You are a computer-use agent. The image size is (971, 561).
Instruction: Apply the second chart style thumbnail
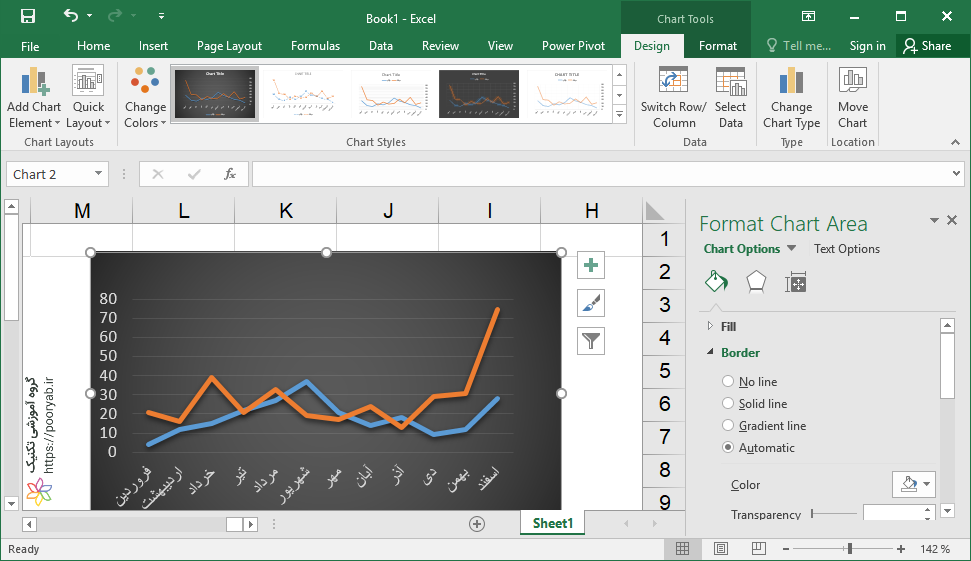303,94
